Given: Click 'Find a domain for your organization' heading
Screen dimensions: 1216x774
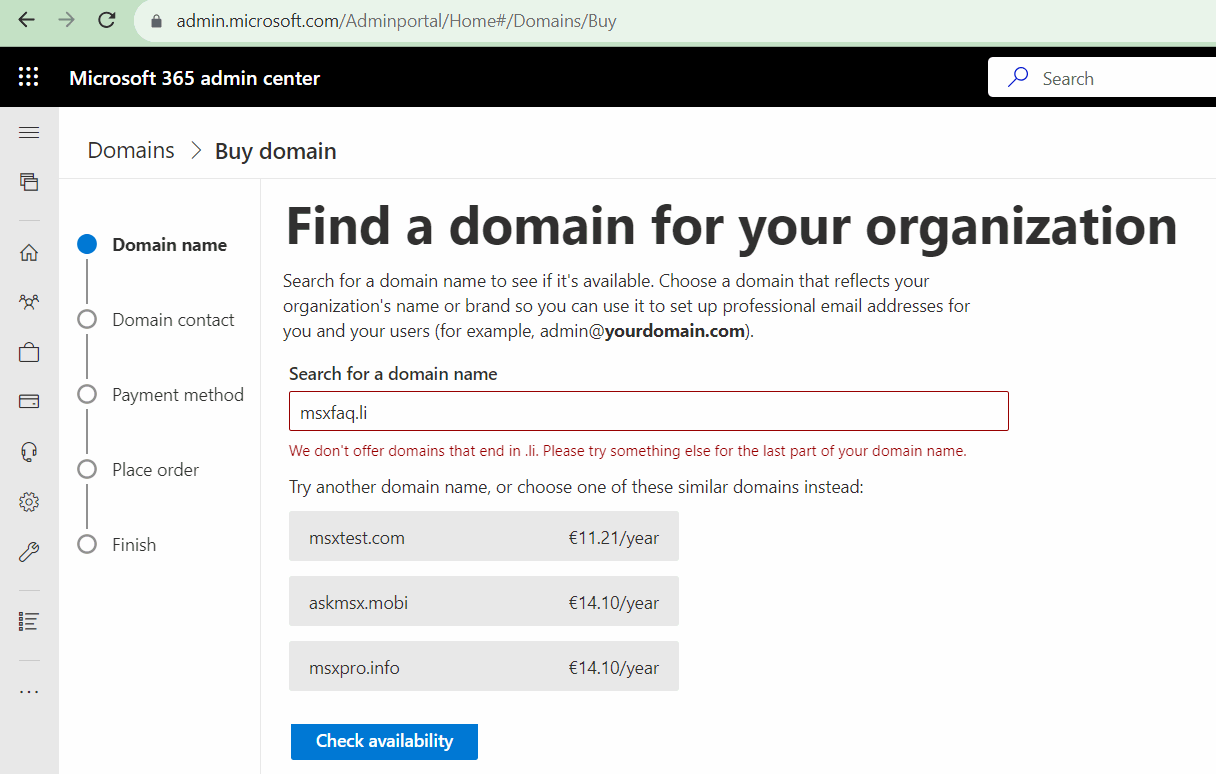Looking at the screenshot, I should tap(732, 226).
